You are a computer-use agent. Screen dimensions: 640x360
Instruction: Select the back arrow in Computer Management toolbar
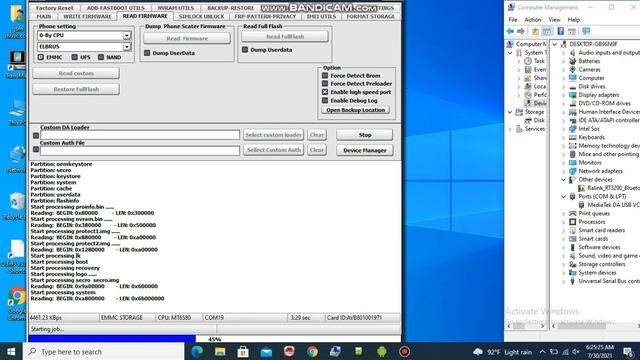click(x=510, y=31)
